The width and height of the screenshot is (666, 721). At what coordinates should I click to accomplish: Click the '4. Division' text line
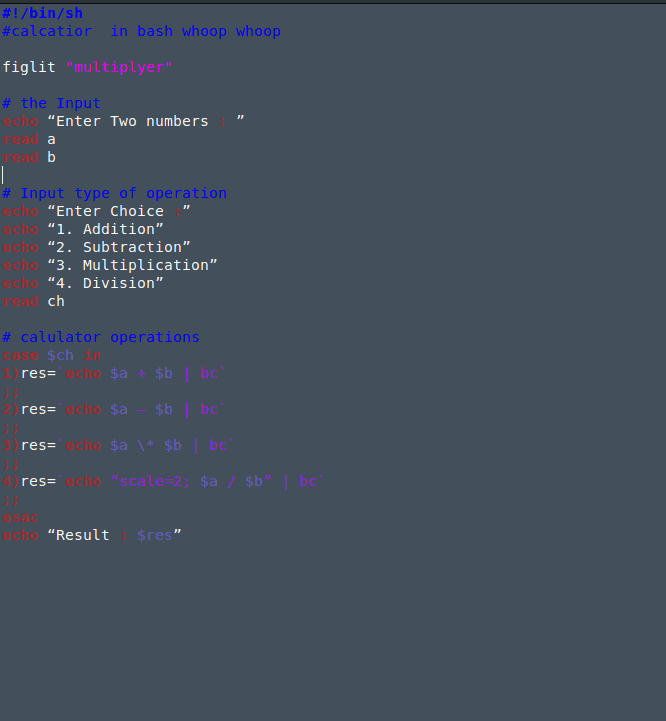click(105, 283)
